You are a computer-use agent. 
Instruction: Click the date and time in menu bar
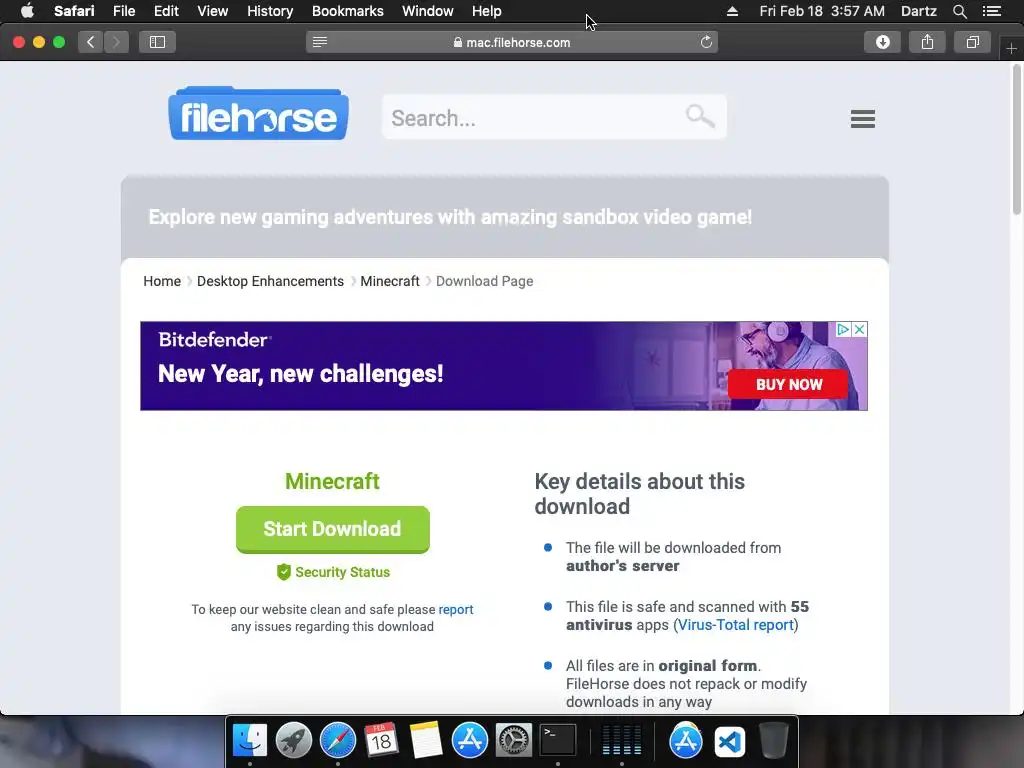pyautogui.click(x=822, y=11)
